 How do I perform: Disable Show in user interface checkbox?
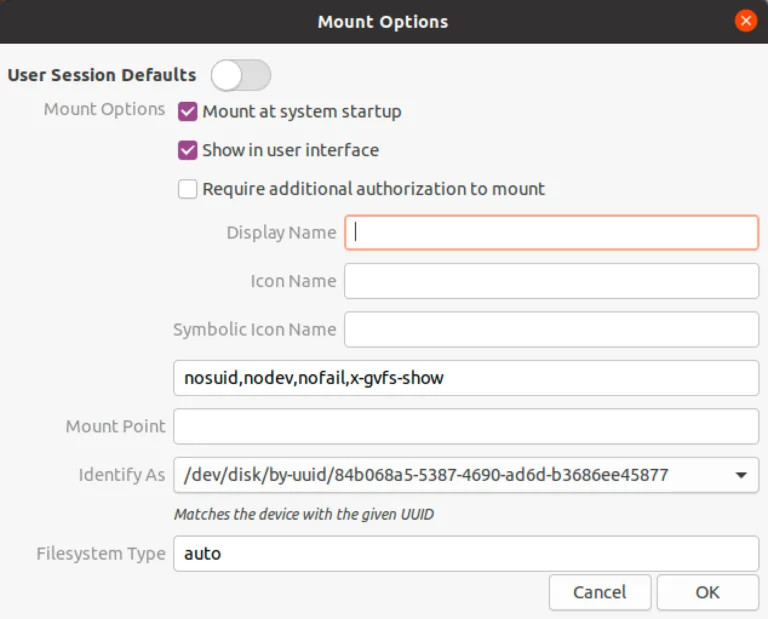coord(188,150)
